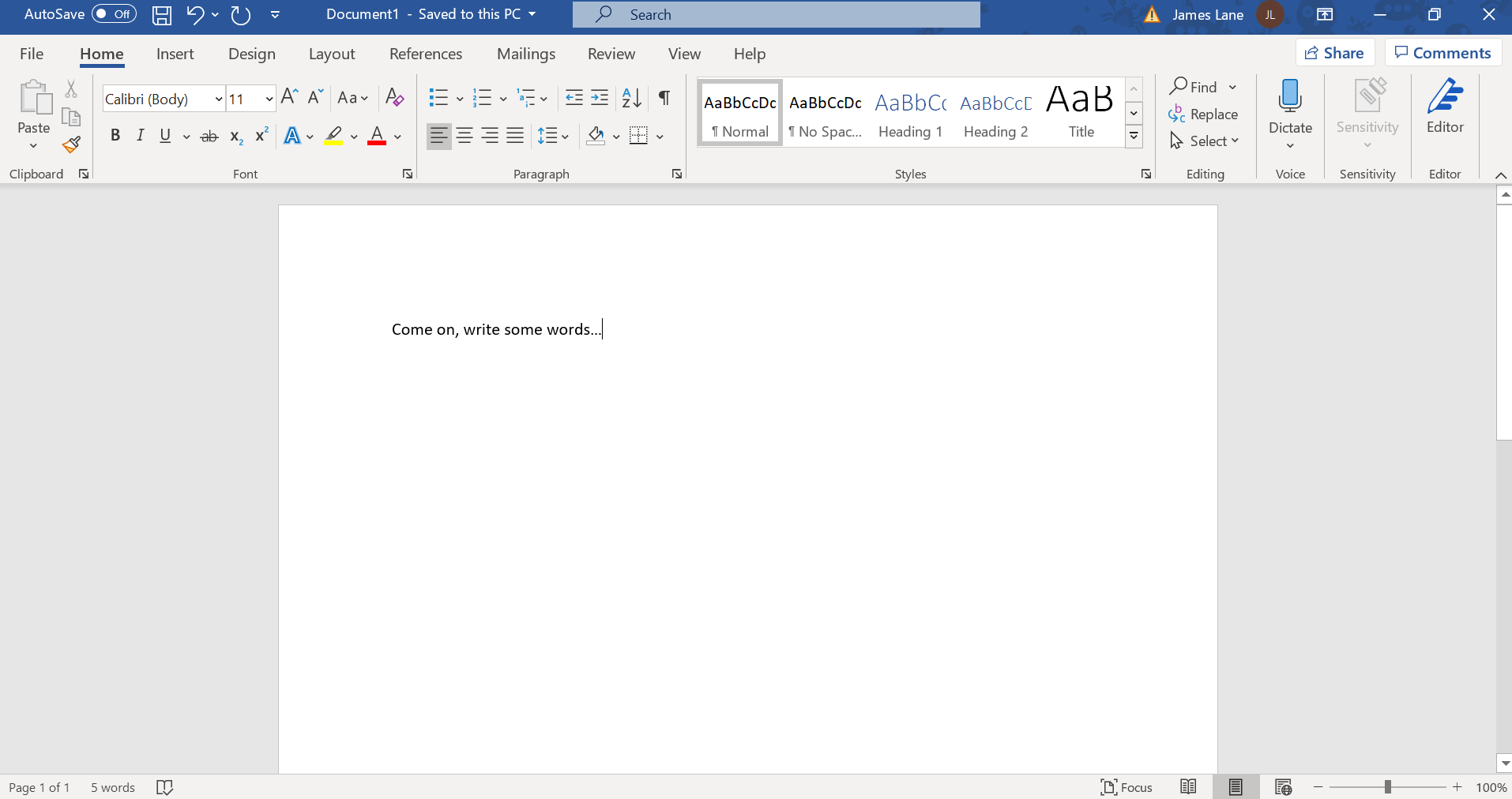This screenshot has height=799, width=1512.
Task: Apply the red font color swatch
Action: pos(377,137)
